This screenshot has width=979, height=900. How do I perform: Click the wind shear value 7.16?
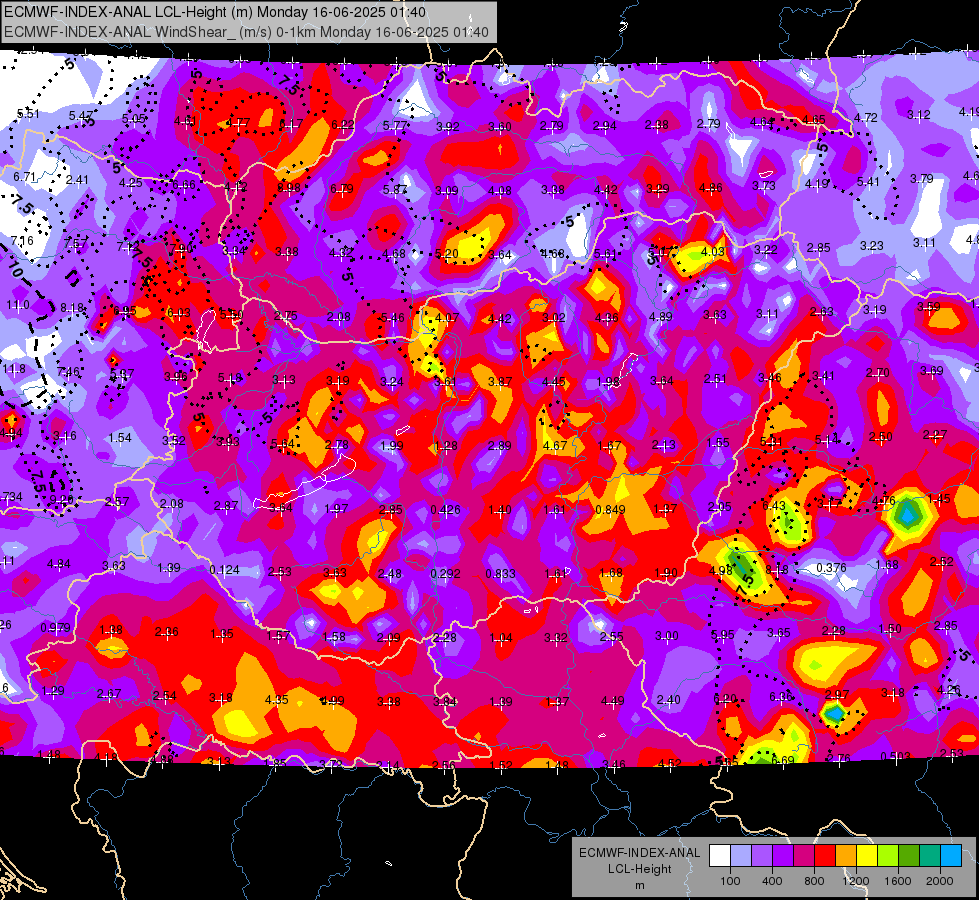pos(22,240)
